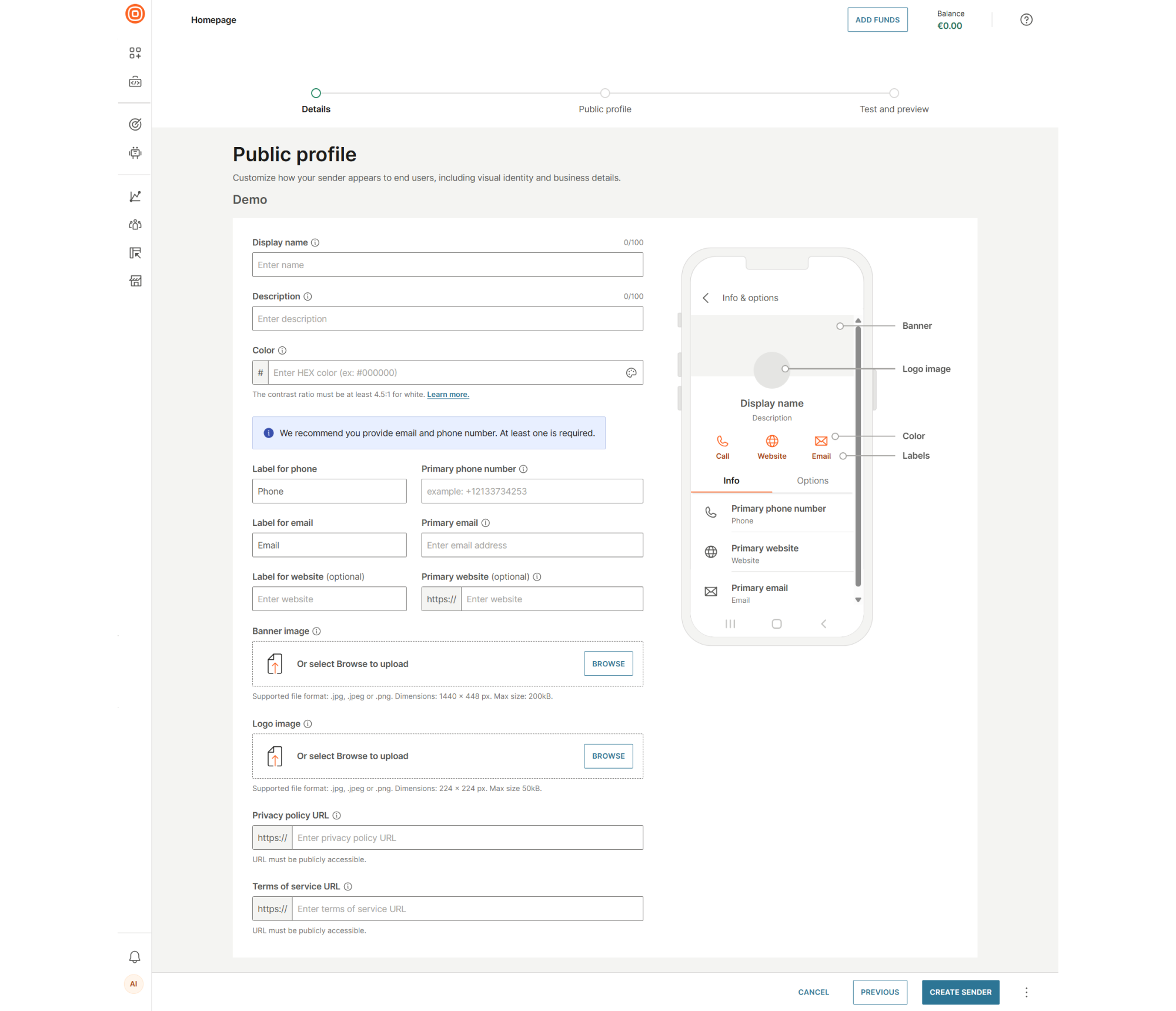Click Browse to upload a banner image

pos(608,663)
